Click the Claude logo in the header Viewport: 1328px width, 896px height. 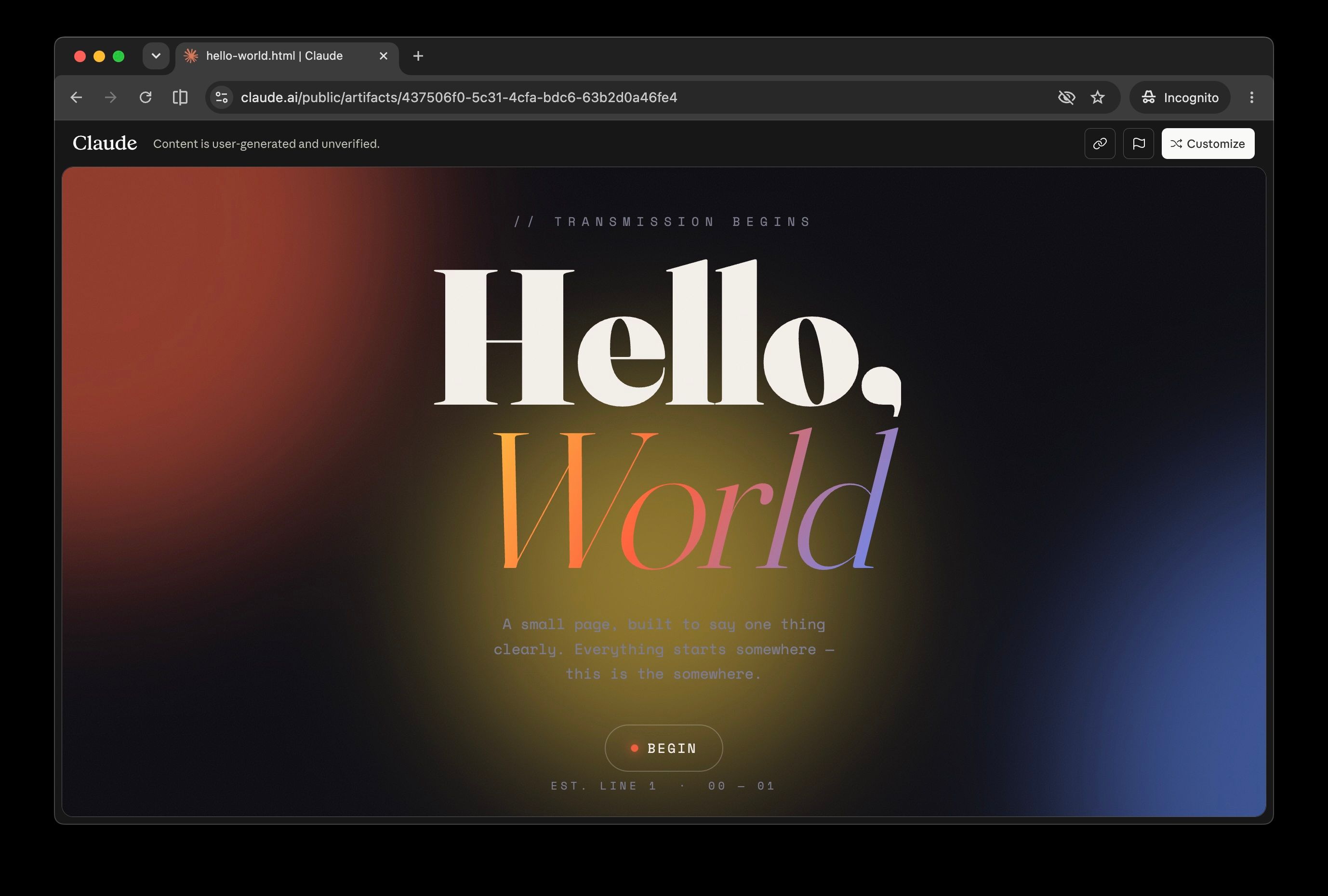(x=105, y=143)
